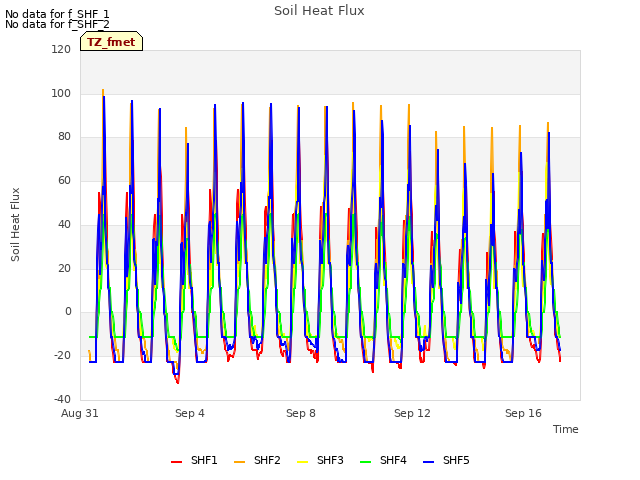Toggle the SHF5 legend label

(456, 460)
